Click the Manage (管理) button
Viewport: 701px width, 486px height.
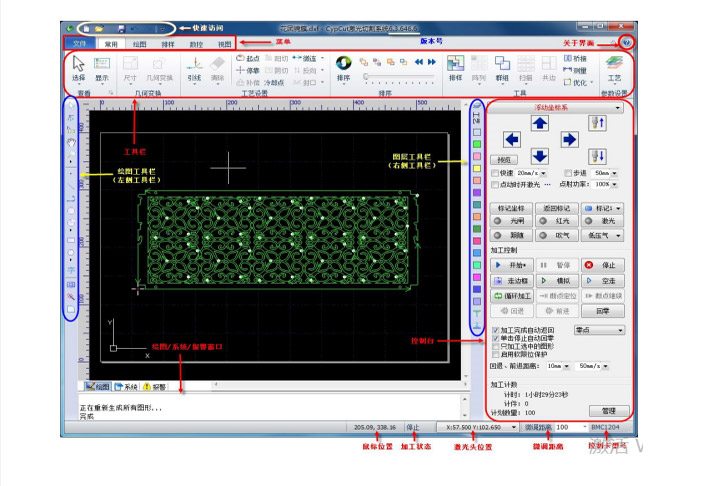click(608, 410)
